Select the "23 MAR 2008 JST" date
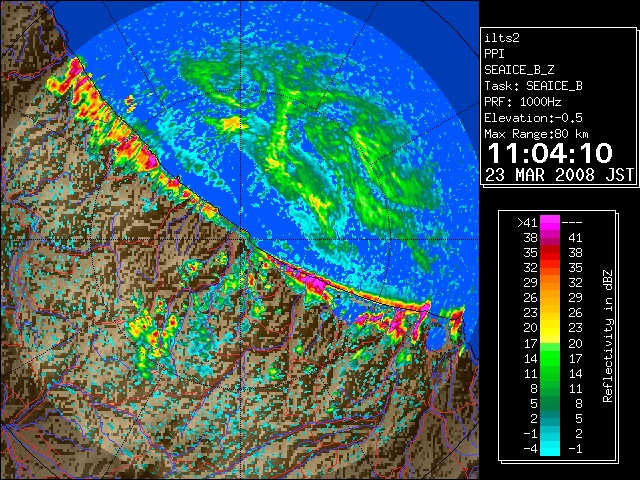 click(x=559, y=175)
